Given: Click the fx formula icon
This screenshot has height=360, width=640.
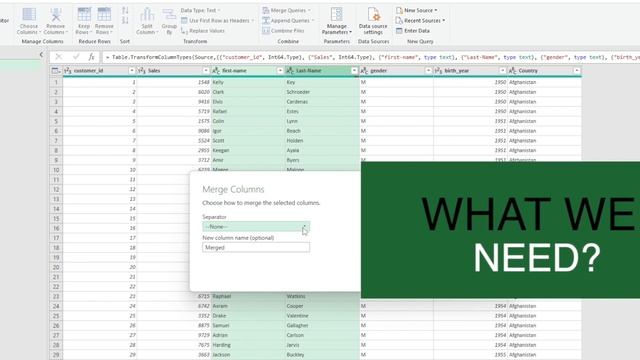Looking at the screenshot, I should (x=92, y=57).
